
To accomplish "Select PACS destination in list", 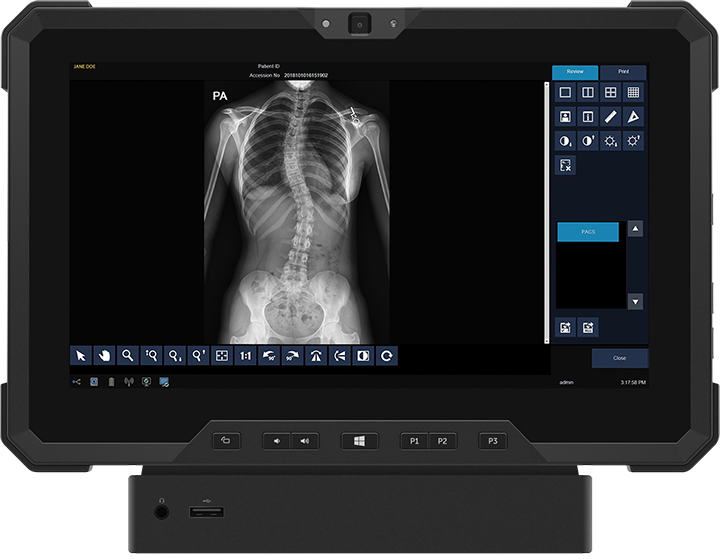I will (x=588, y=231).
